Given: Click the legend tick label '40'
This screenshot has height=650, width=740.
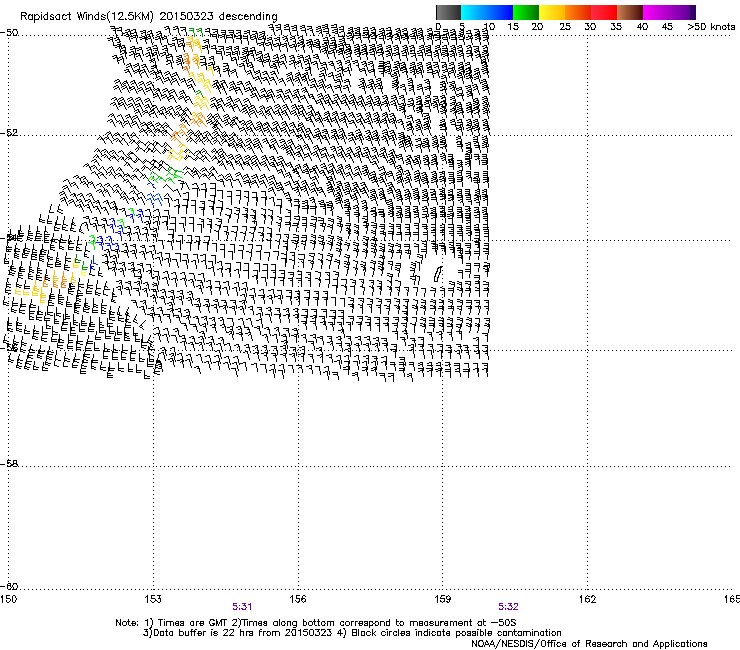Looking at the screenshot, I should point(642,27).
